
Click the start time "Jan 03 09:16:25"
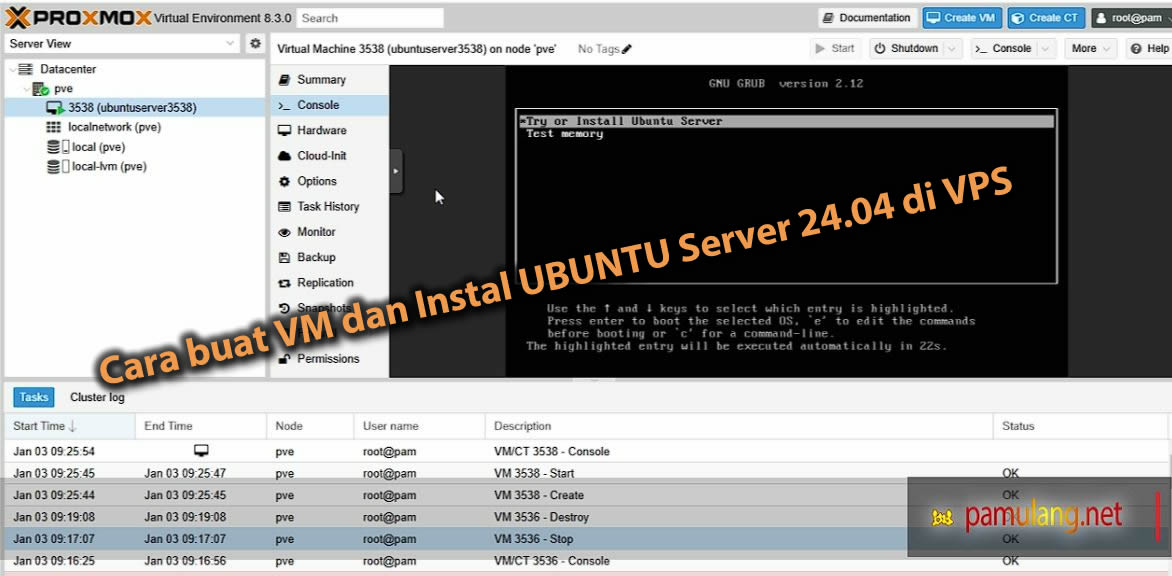pos(54,560)
